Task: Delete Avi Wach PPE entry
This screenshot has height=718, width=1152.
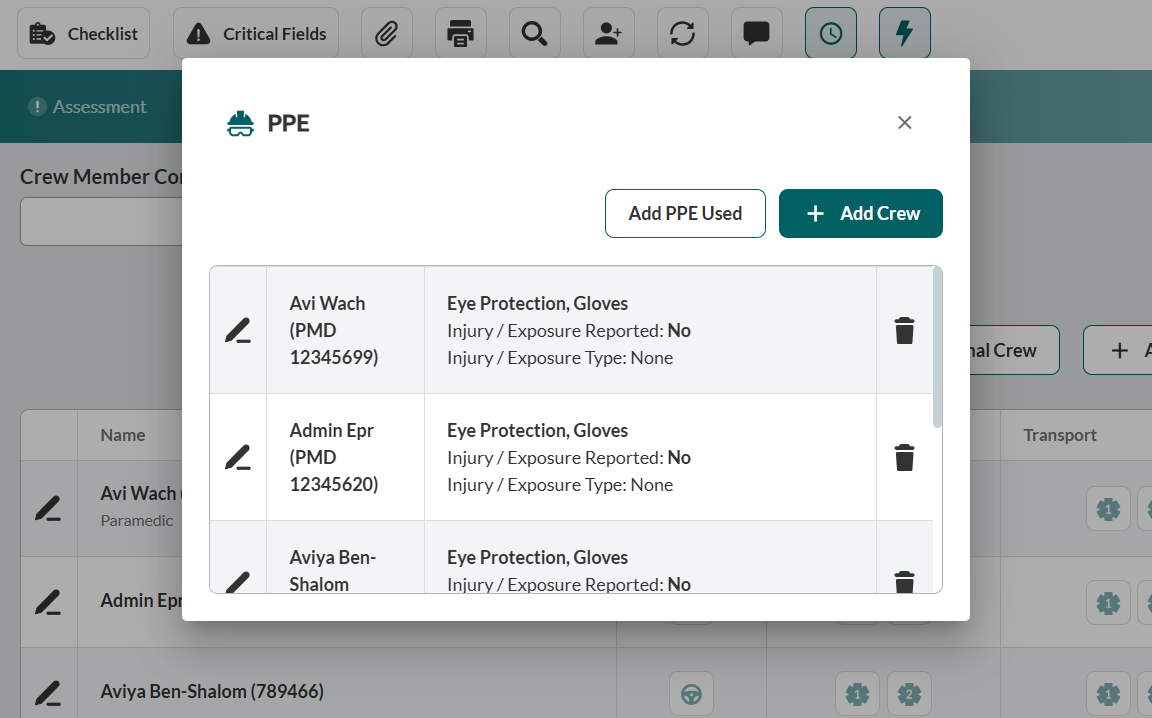Action: click(x=904, y=330)
